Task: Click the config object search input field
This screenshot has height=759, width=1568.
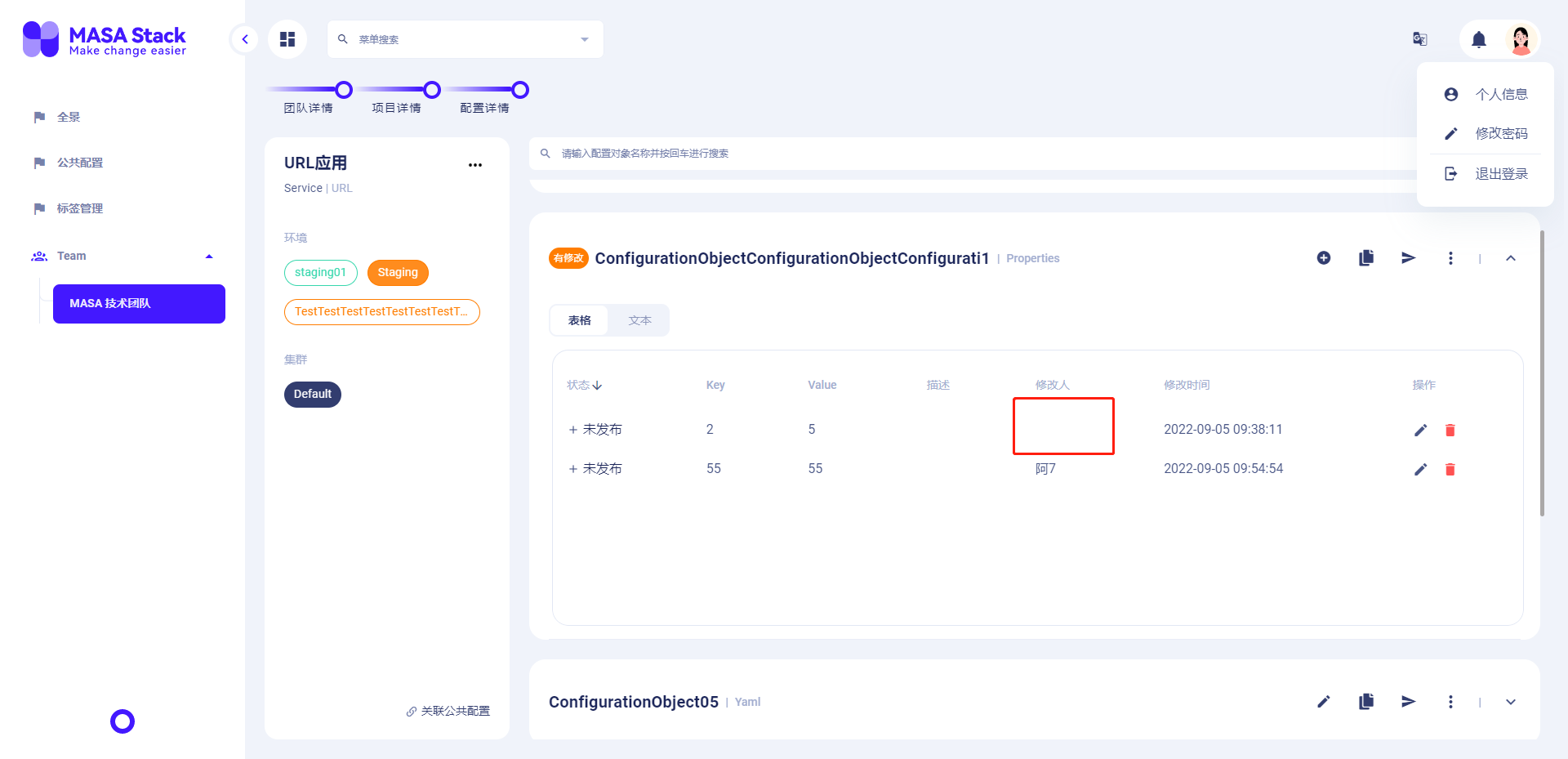Action: 817,154
